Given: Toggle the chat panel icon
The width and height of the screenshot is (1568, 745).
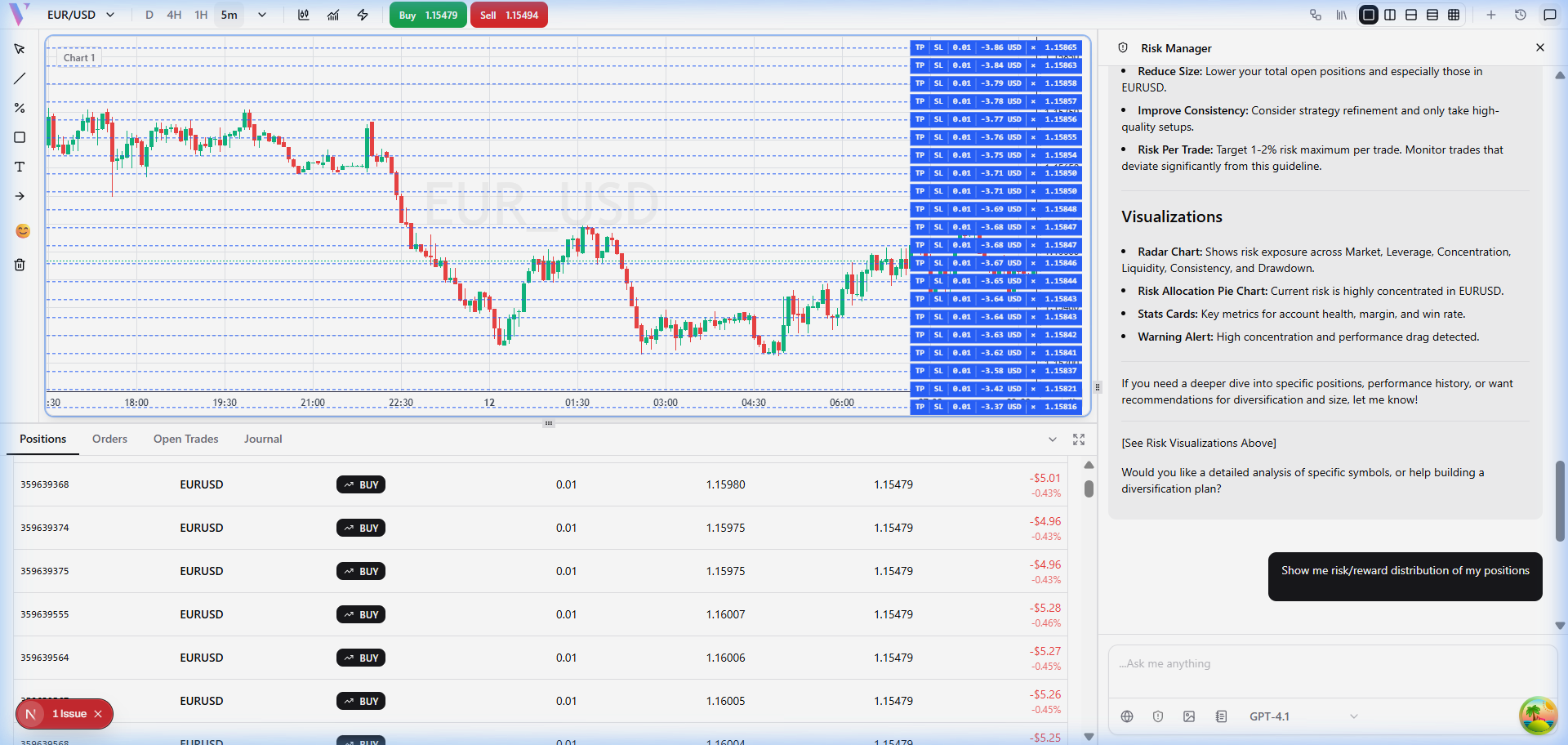Looking at the screenshot, I should 1549,15.
